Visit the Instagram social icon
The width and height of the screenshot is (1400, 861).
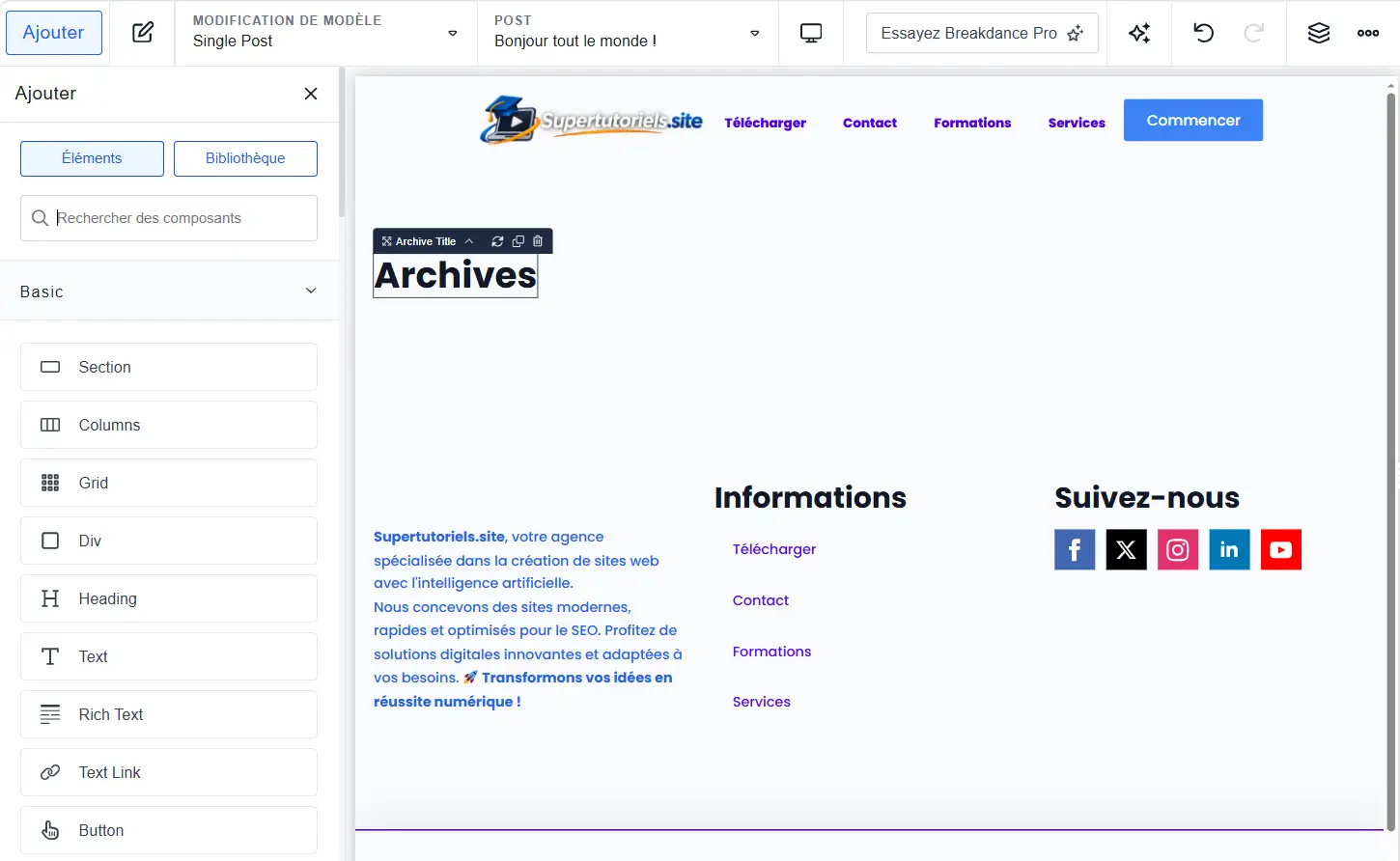pos(1178,550)
